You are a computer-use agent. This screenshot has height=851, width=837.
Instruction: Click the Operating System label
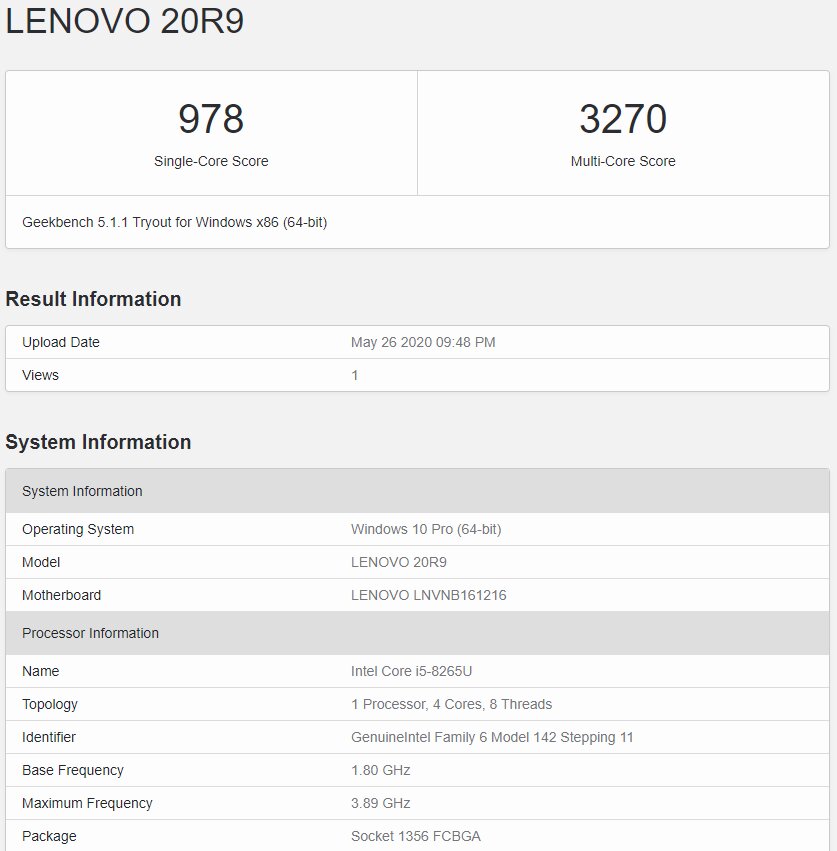pos(78,529)
